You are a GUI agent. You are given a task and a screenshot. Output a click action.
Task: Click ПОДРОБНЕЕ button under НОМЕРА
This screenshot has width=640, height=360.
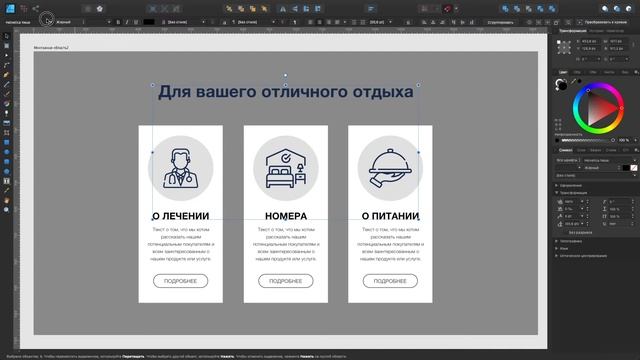[x=286, y=281]
